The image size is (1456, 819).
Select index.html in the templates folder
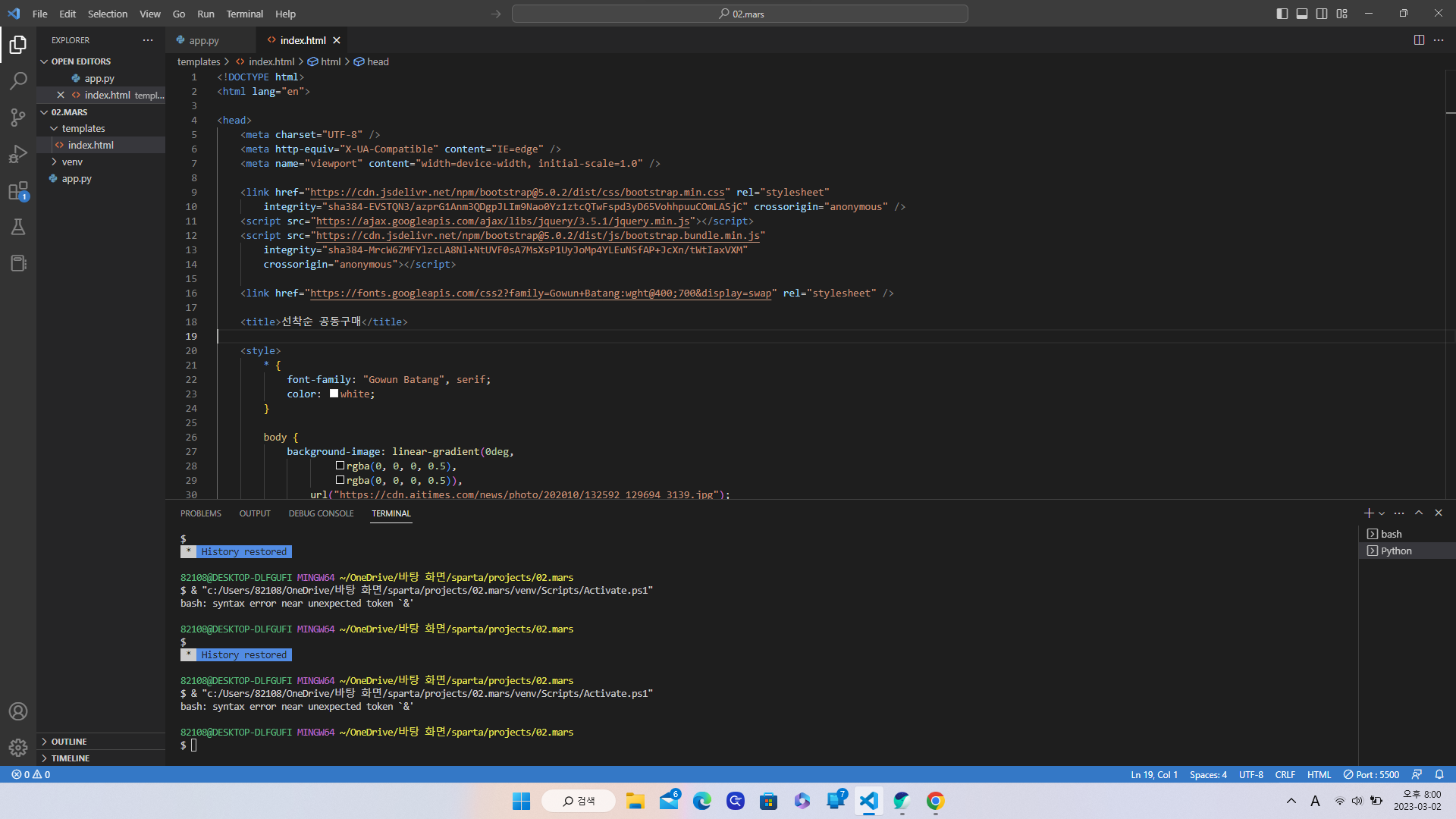click(x=101, y=146)
